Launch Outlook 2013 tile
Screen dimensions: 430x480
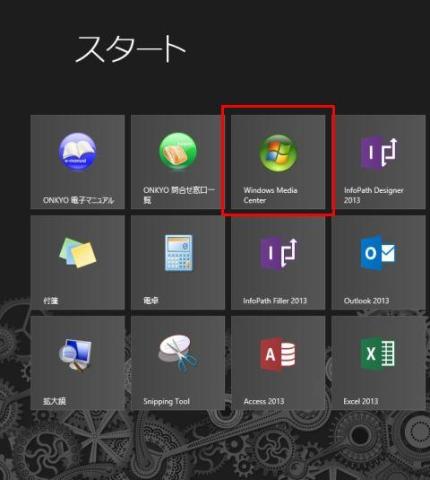(379, 263)
